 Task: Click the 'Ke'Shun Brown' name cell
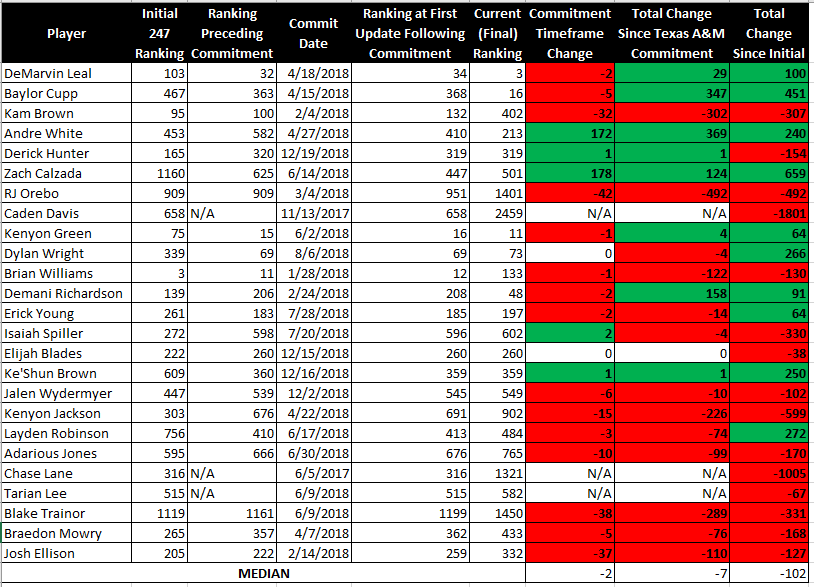66,373
